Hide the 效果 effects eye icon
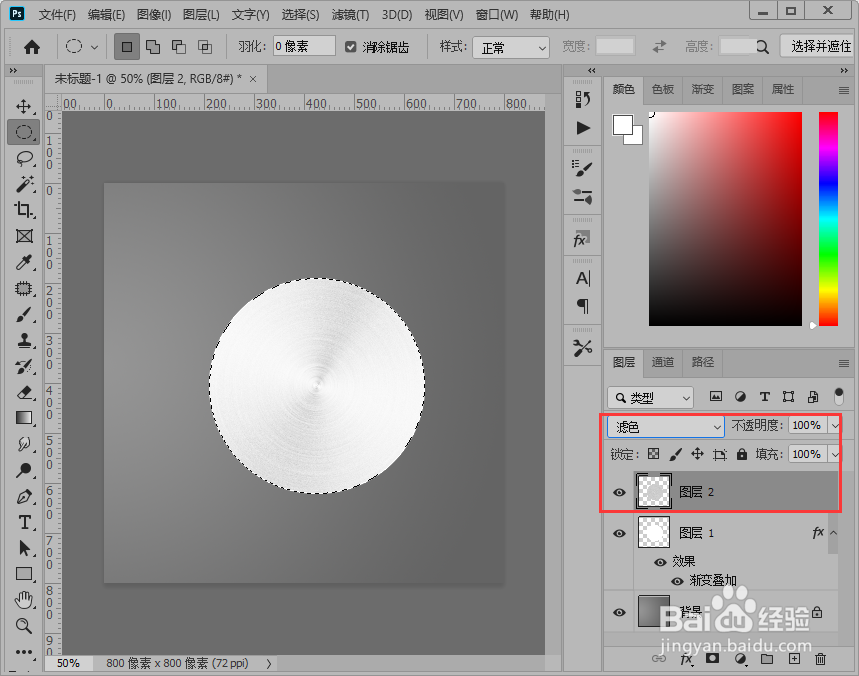Screen dimensions: 859x676 pos(660,562)
